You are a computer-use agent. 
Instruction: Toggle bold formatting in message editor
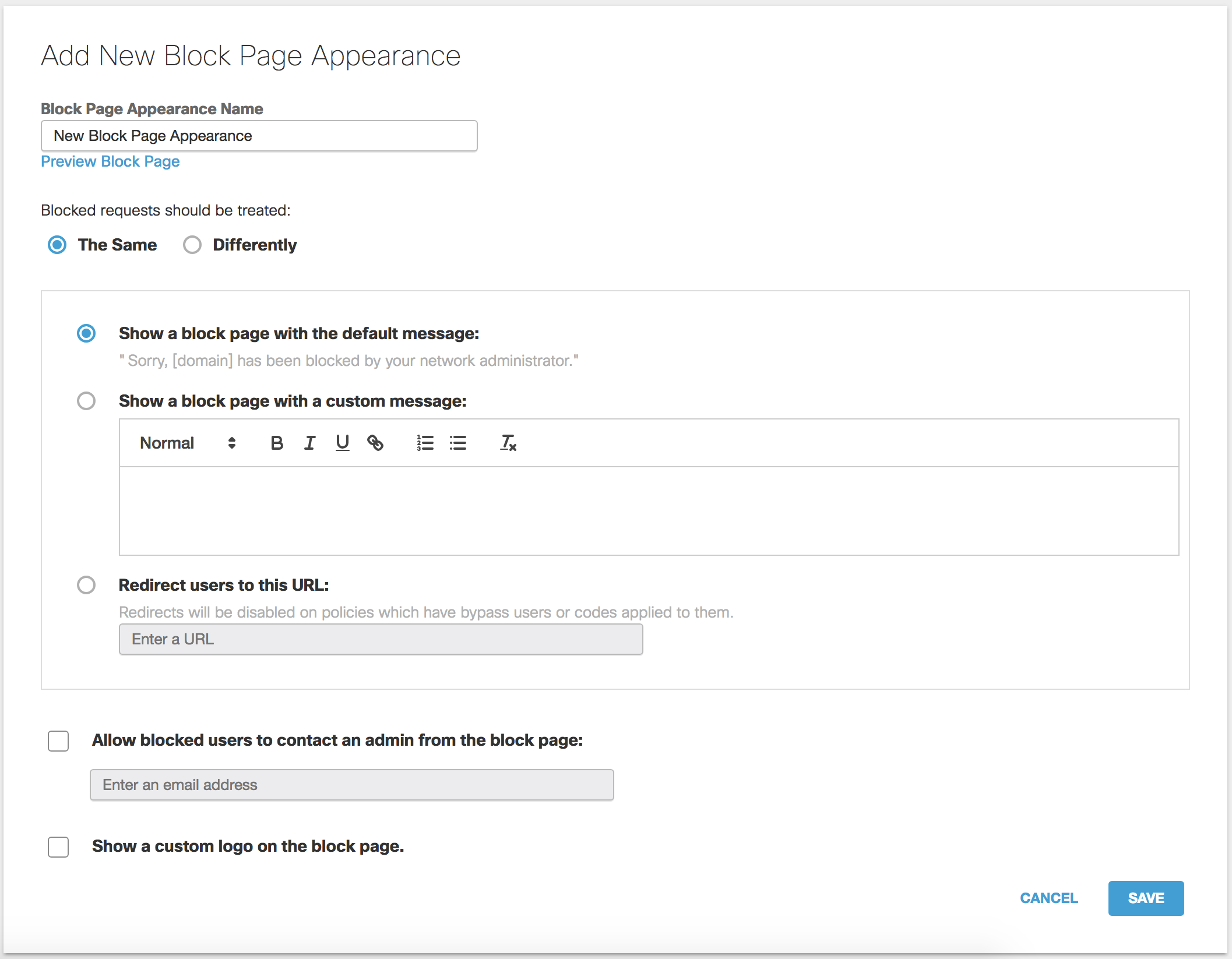tap(277, 443)
